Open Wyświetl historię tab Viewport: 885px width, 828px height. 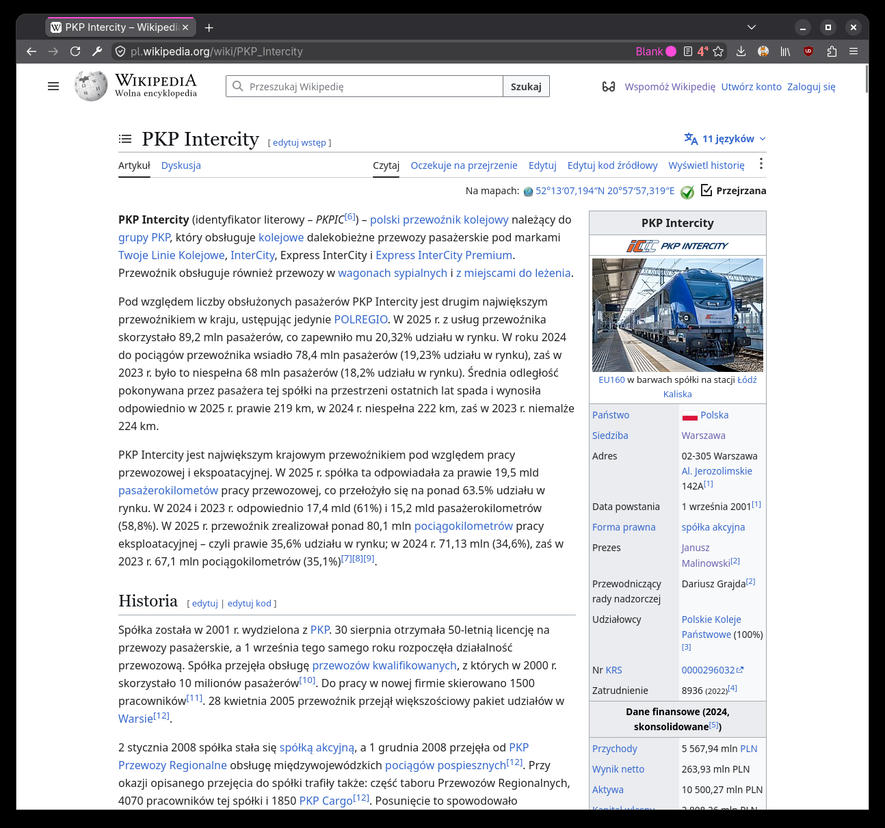(x=706, y=165)
